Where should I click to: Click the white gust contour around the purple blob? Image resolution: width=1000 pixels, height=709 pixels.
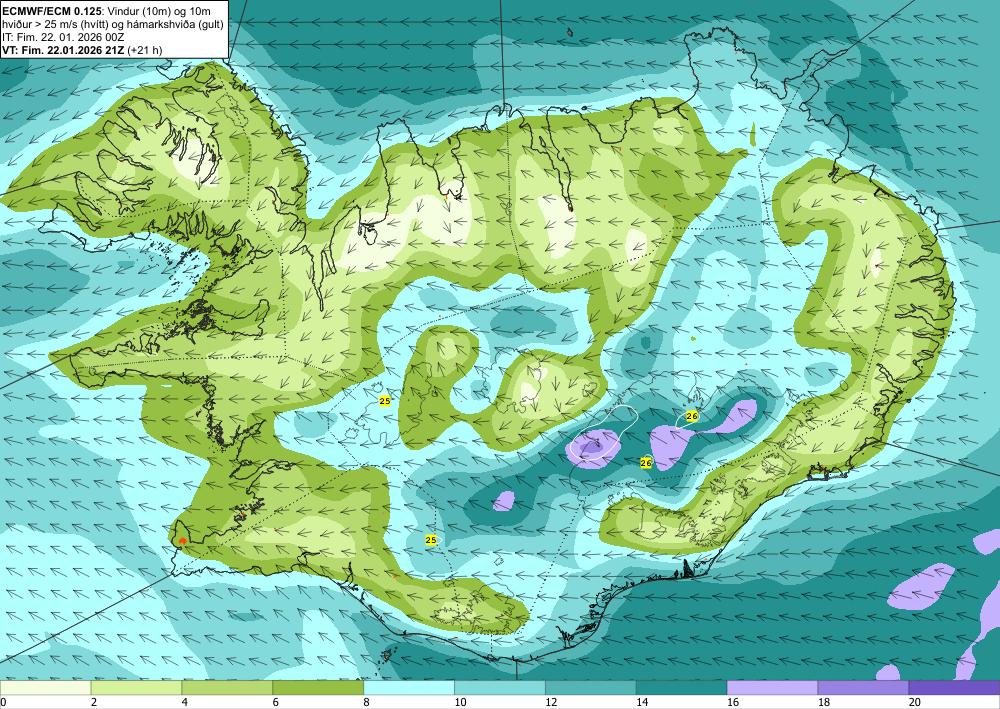click(x=603, y=434)
